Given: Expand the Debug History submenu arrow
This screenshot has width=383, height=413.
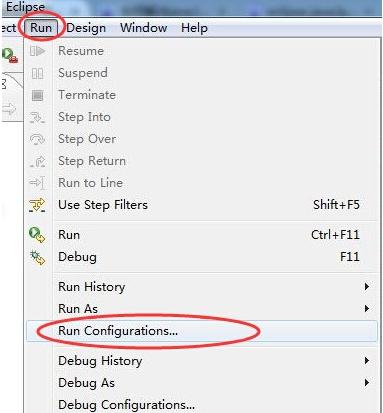Looking at the screenshot, I should click(x=367, y=361).
